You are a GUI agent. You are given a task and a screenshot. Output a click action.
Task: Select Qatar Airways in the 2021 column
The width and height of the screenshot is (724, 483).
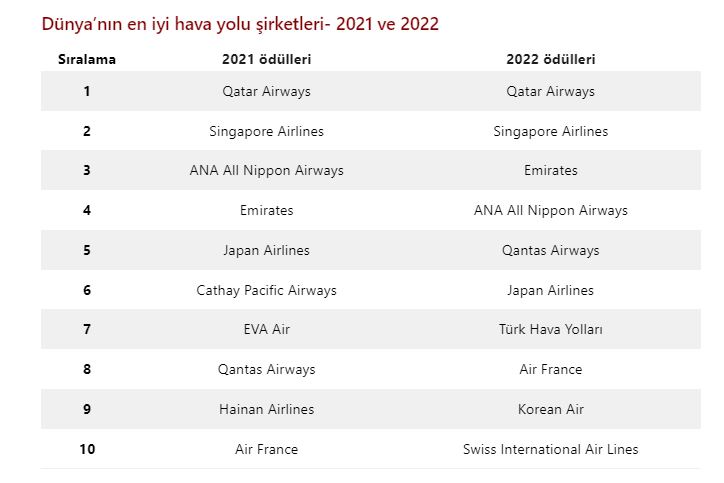pyautogui.click(x=266, y=91)
